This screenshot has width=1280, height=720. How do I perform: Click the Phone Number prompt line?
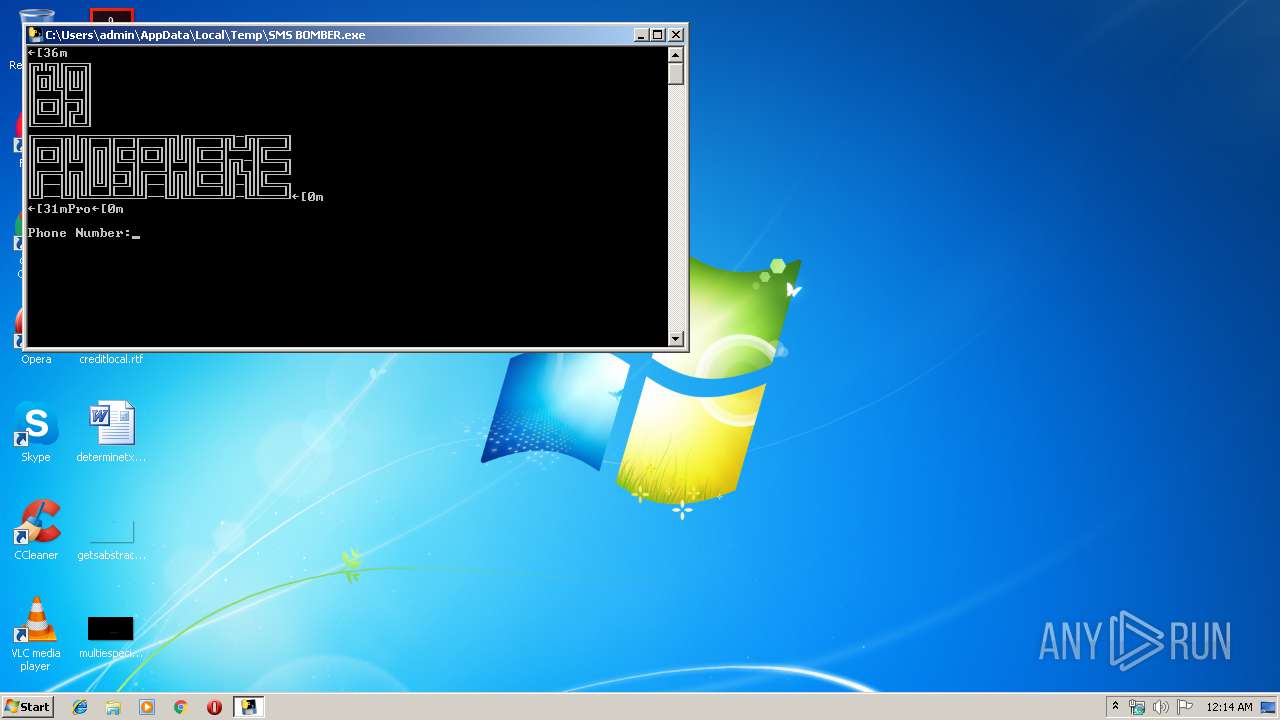pos(84,233)
